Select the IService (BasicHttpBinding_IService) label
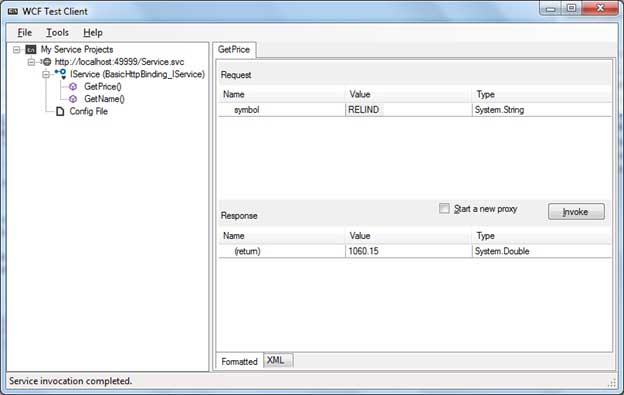624x395 pixels. [137, 74]
